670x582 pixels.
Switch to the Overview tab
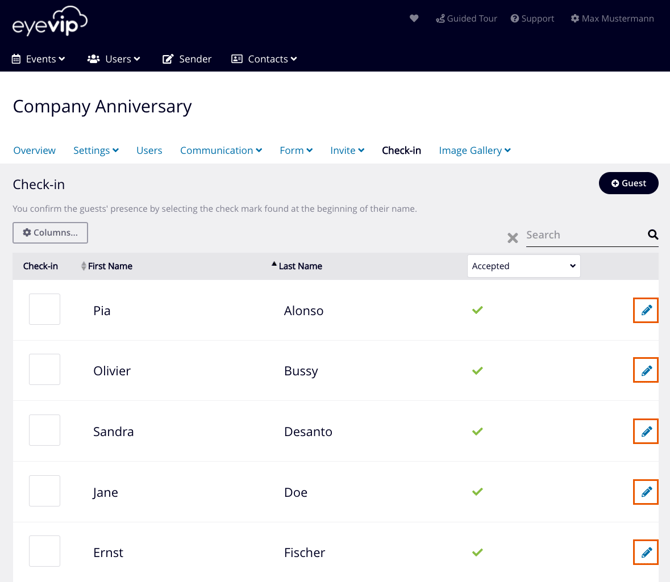(34, 150)
